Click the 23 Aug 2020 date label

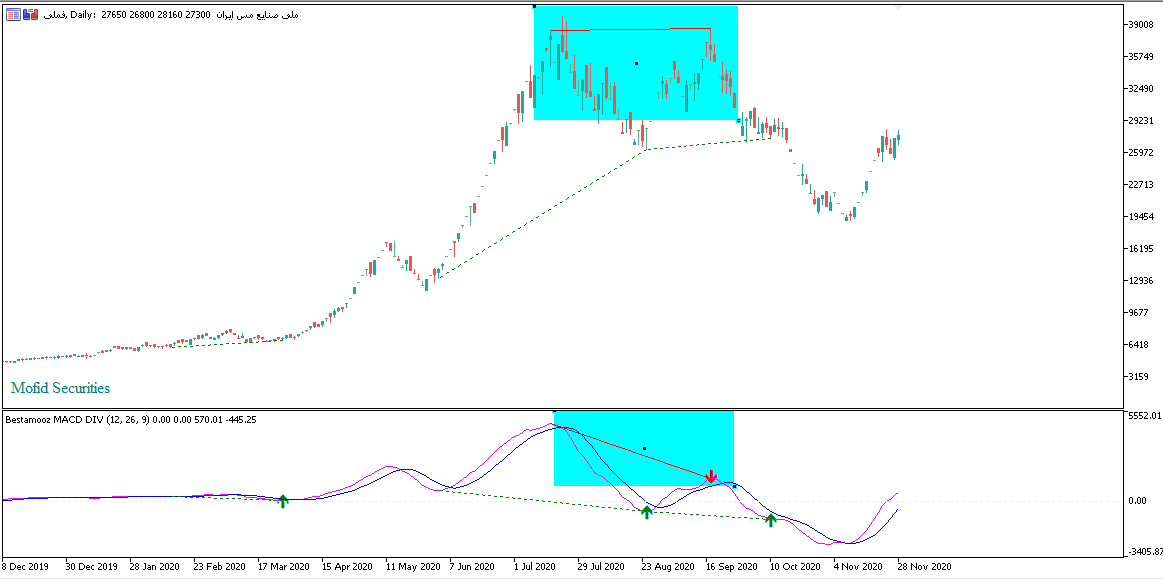click(667, 566)
